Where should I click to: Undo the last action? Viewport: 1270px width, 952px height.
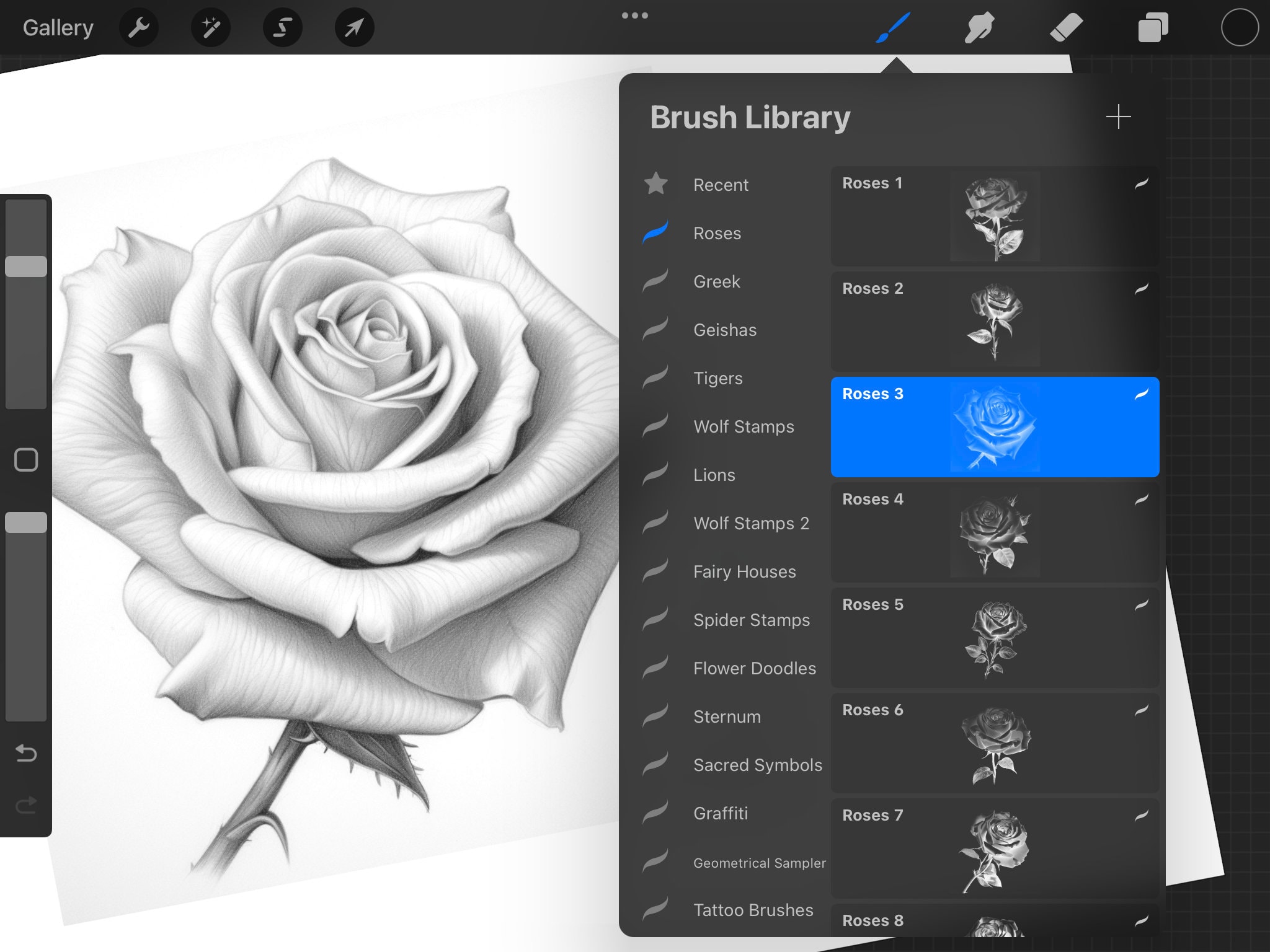click(x=26, y=752)
